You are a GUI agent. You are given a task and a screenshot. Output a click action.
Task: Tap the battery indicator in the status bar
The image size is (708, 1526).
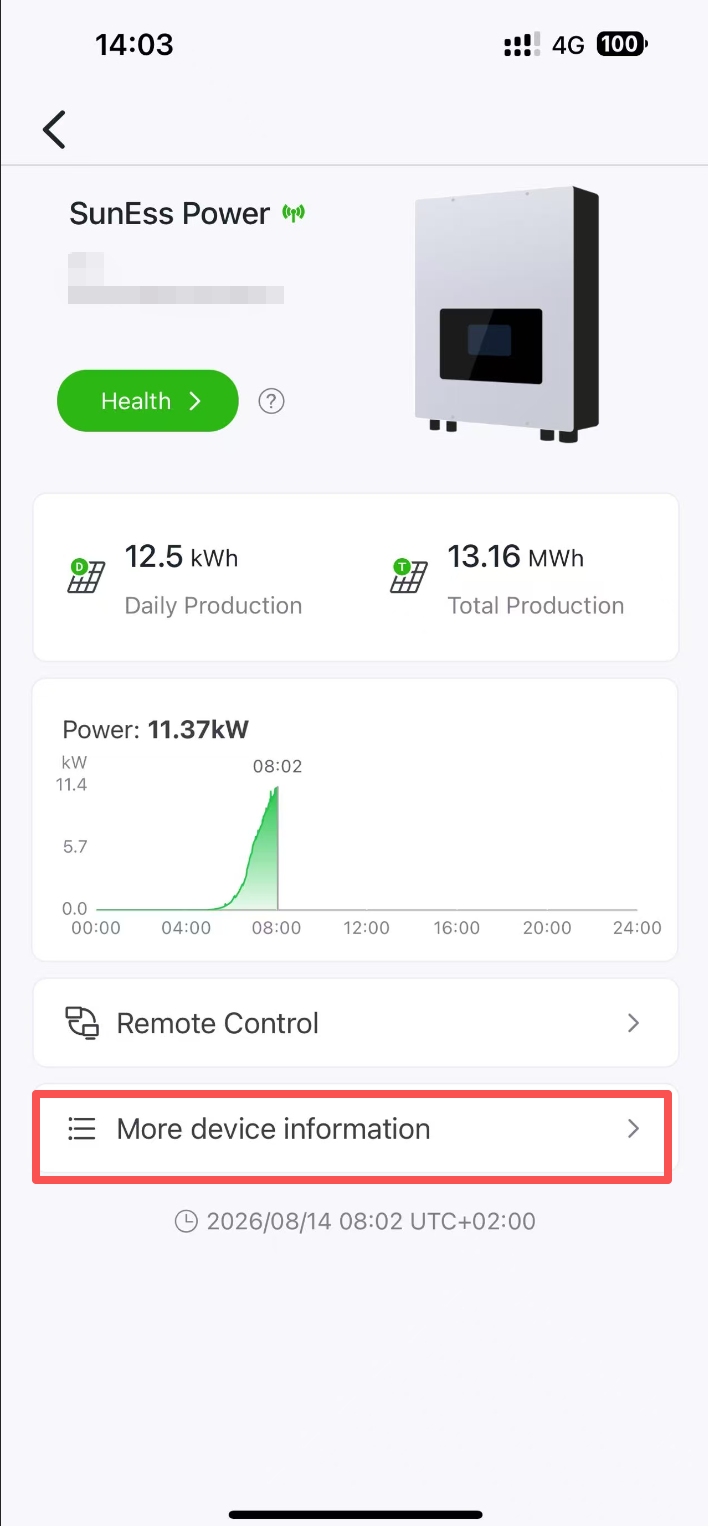click(621, 44)
